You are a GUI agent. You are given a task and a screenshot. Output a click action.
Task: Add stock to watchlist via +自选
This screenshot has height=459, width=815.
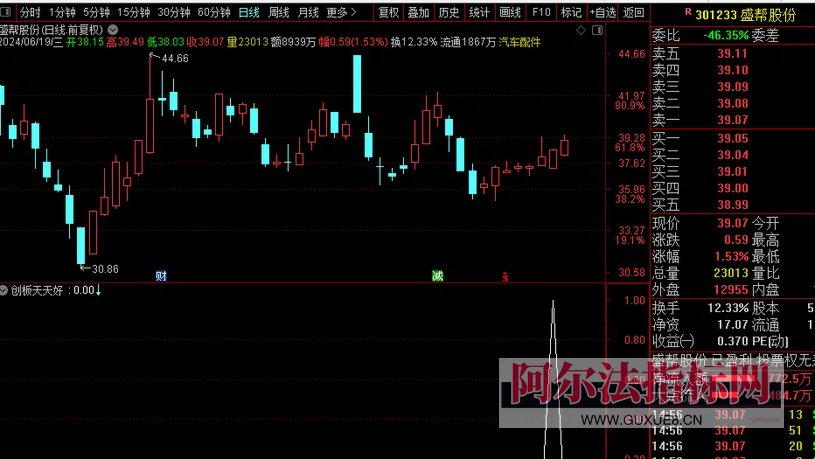tap(603, 12)
